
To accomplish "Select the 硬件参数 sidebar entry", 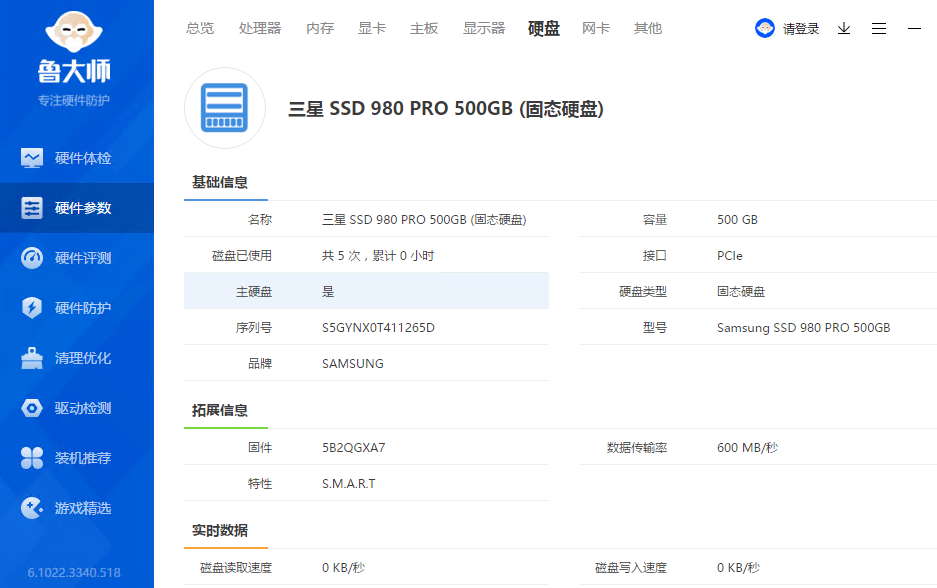I will pos(76,208).
